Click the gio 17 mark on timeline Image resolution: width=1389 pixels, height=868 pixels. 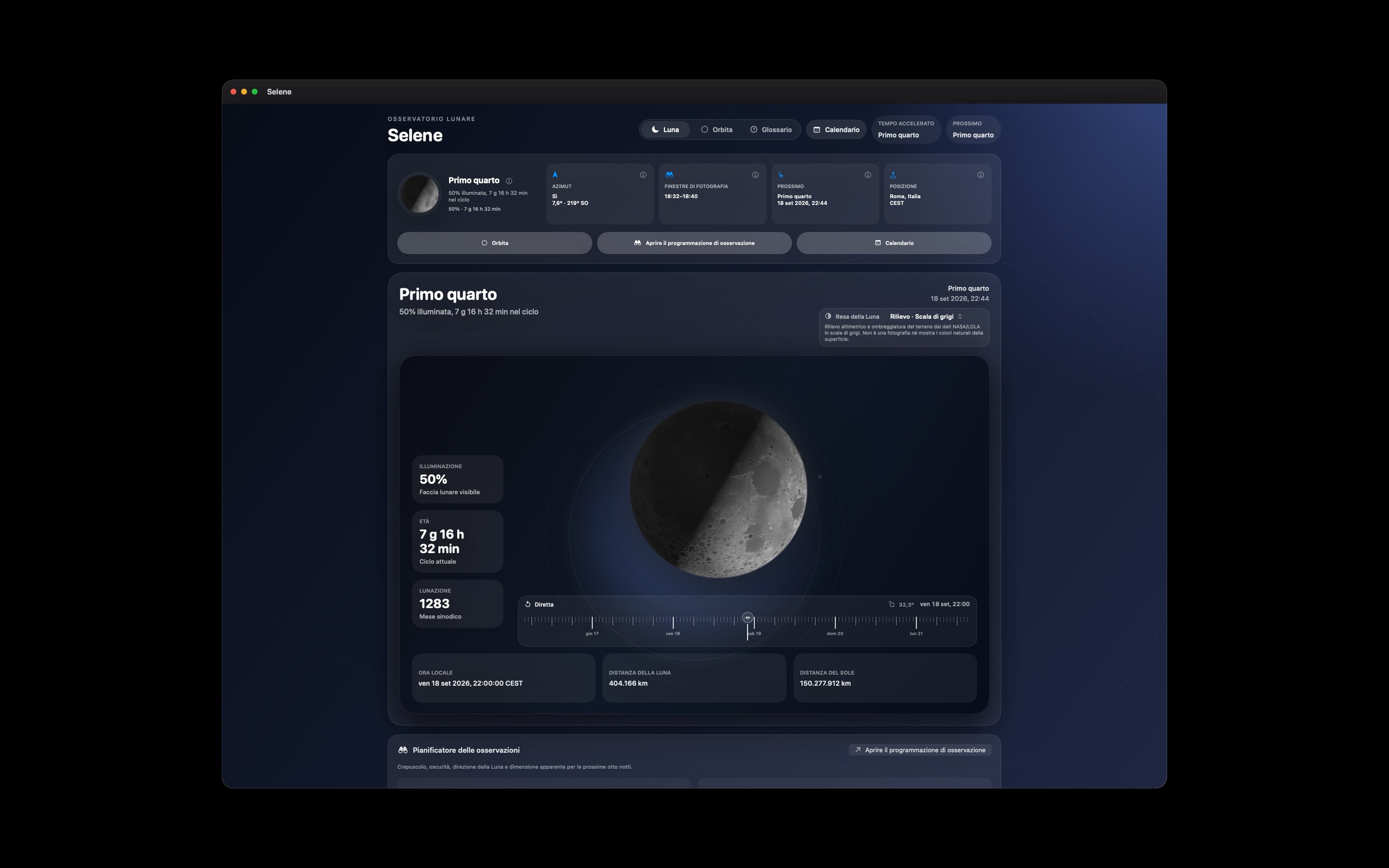592,633
